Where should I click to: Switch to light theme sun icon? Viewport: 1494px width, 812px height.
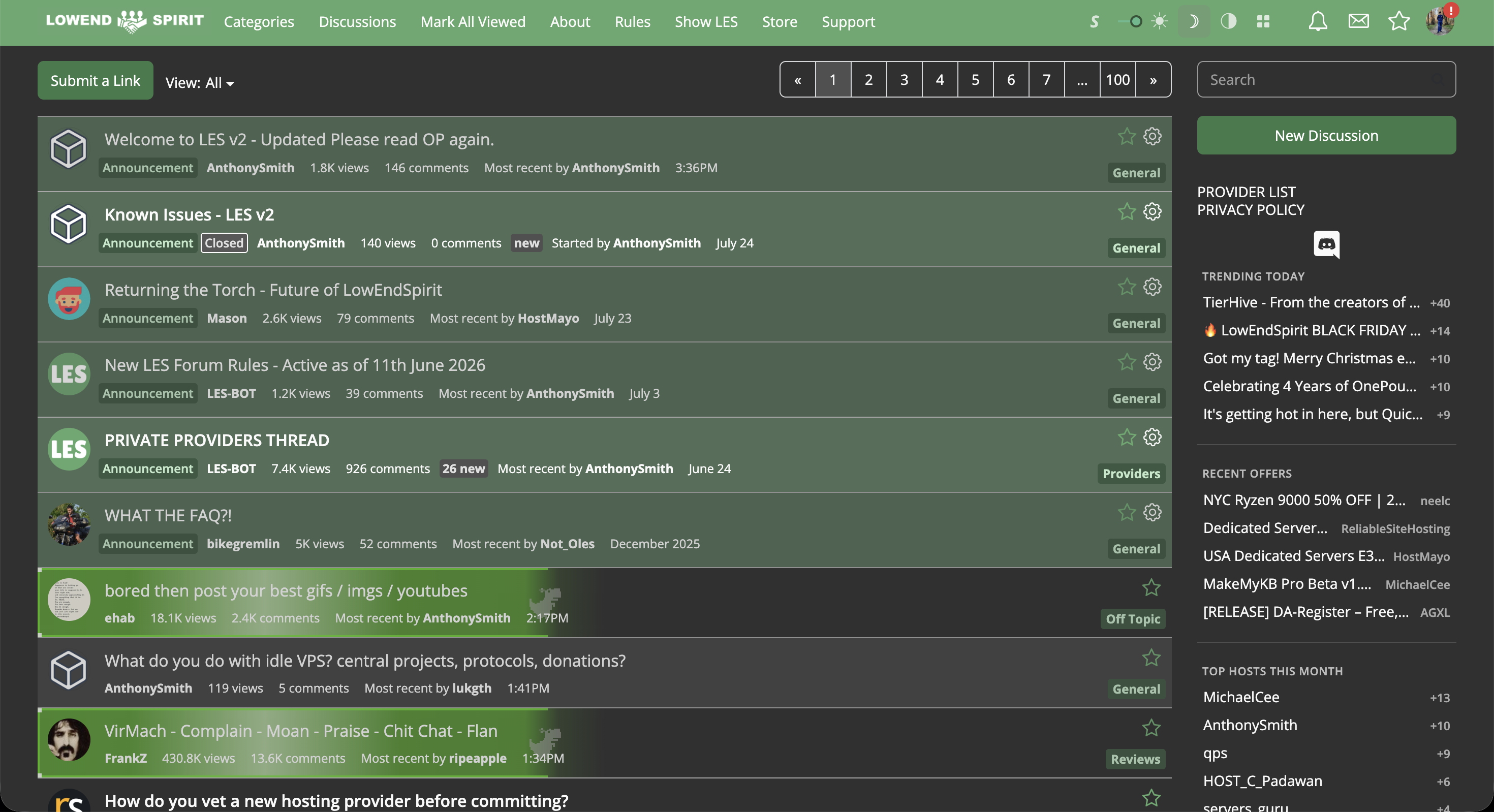(x=1159, y=21)
